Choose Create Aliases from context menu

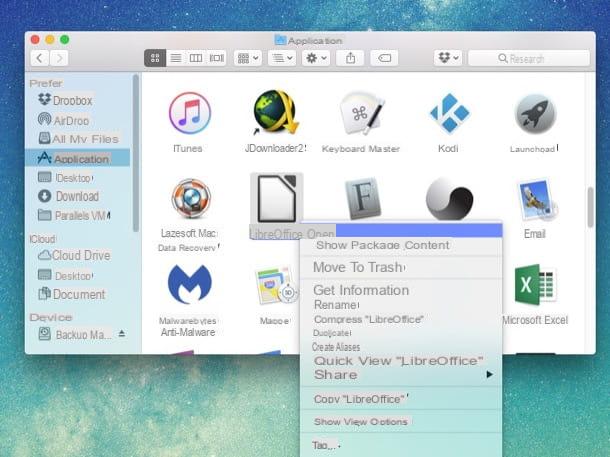(x=401, y=347)
